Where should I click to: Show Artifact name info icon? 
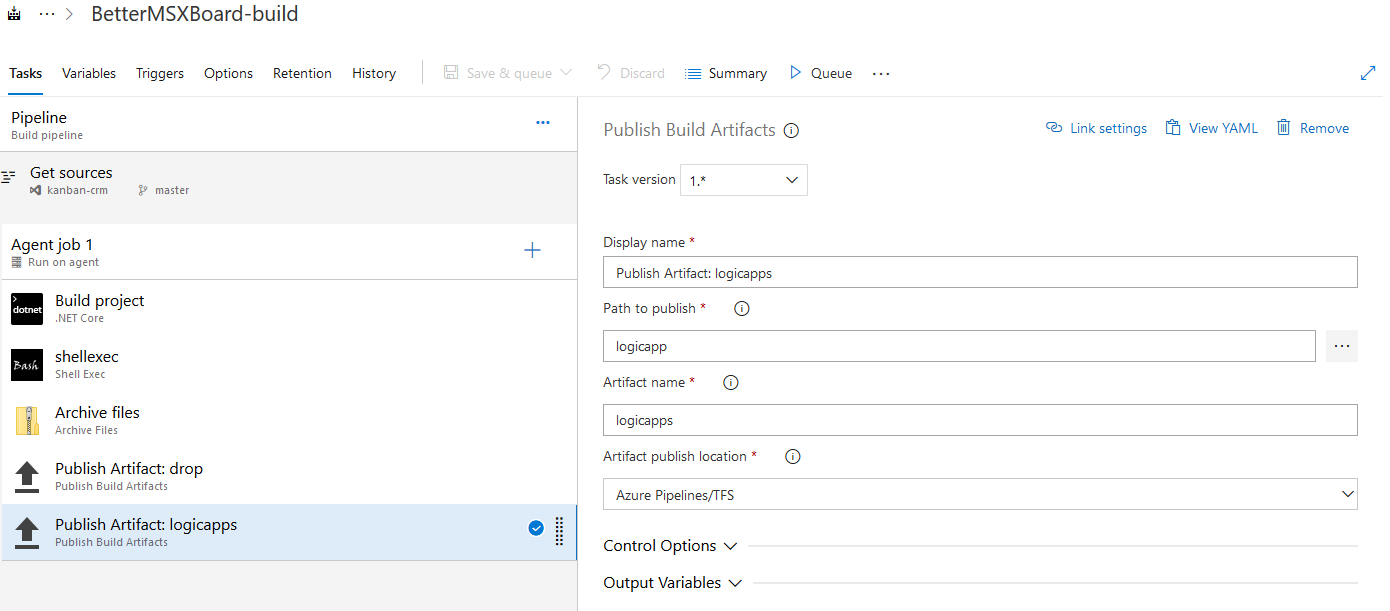tap(731, 383)
